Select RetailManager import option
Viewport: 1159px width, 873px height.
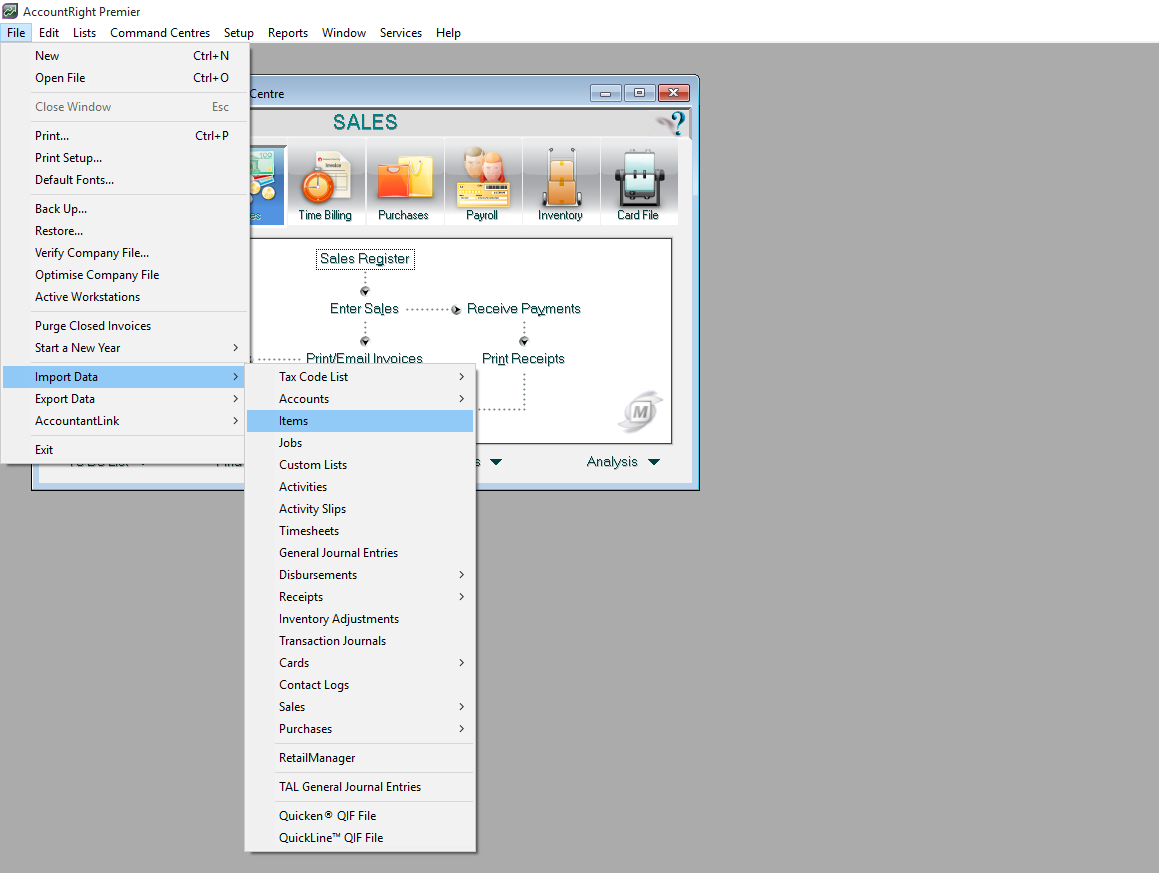pyautogui.click(x=360, y=758)
